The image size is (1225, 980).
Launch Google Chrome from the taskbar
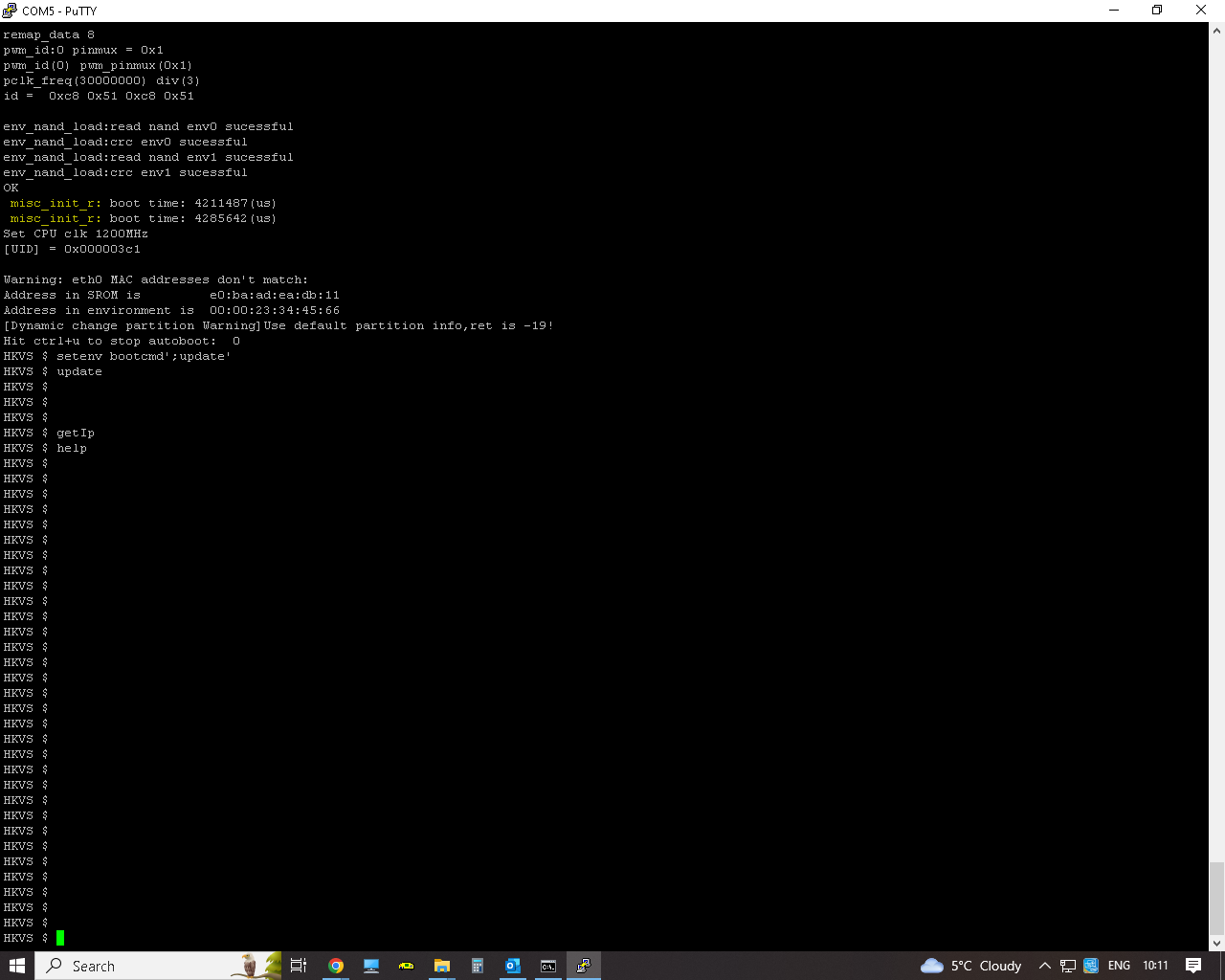(x=336, y=966)
